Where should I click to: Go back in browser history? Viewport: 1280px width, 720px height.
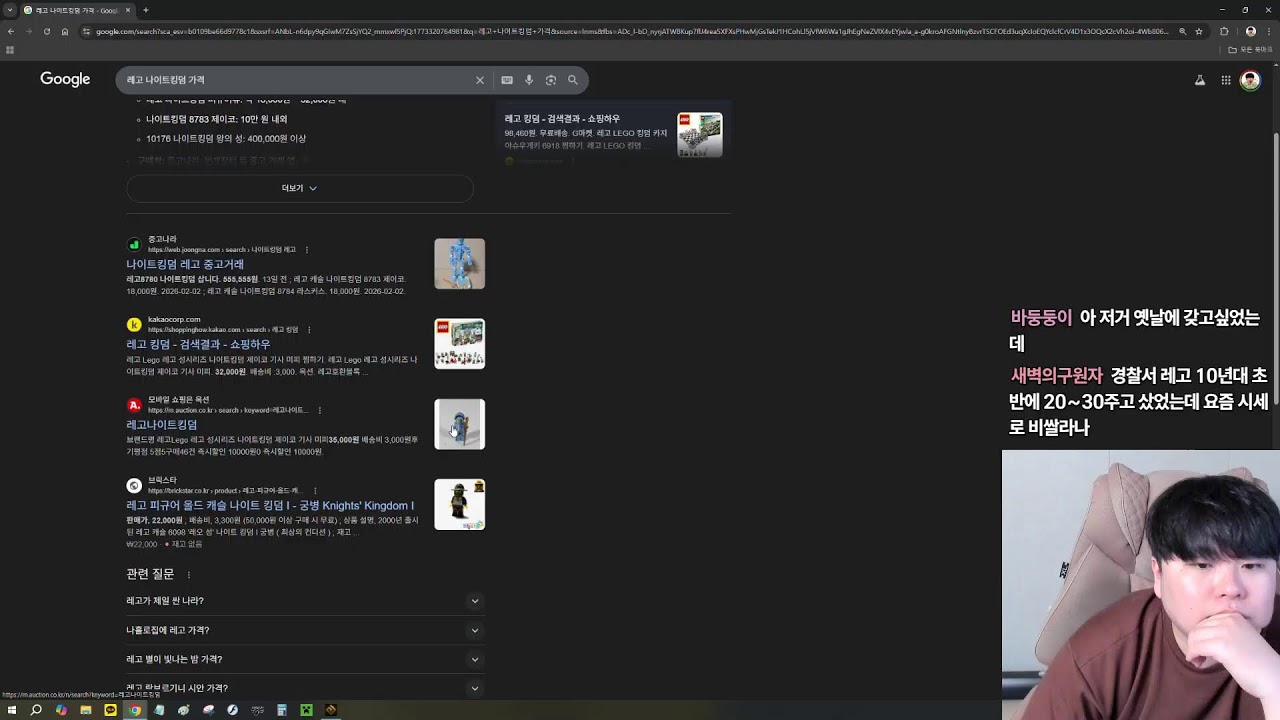(11, 31)
